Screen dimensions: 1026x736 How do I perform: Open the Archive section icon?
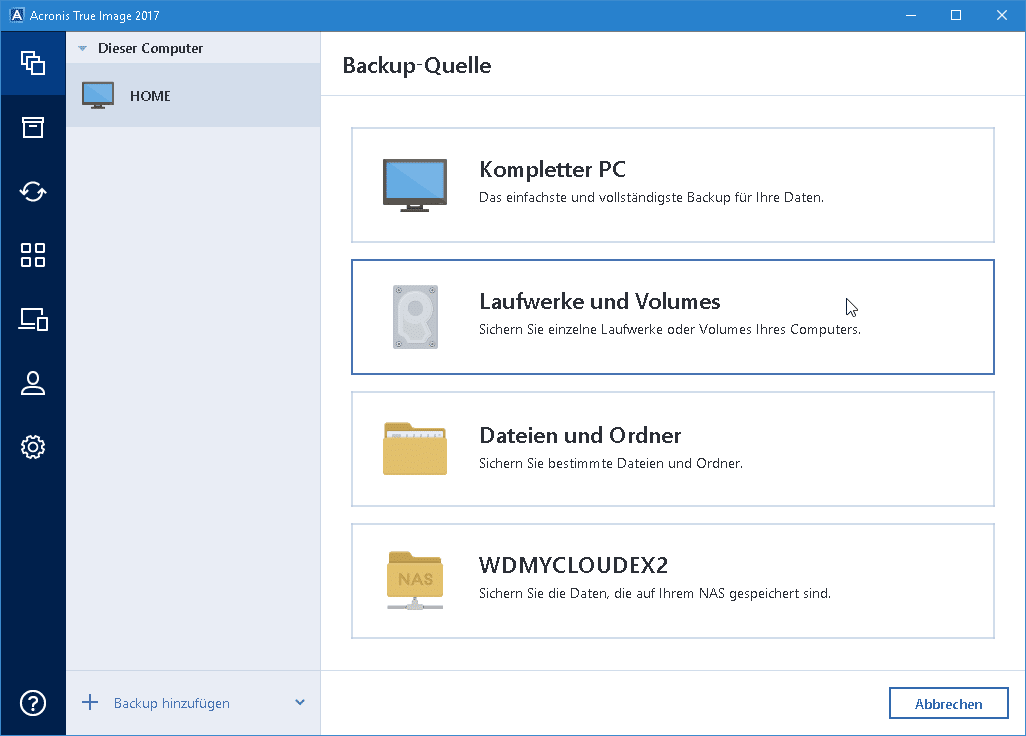[x=33, y=128]
